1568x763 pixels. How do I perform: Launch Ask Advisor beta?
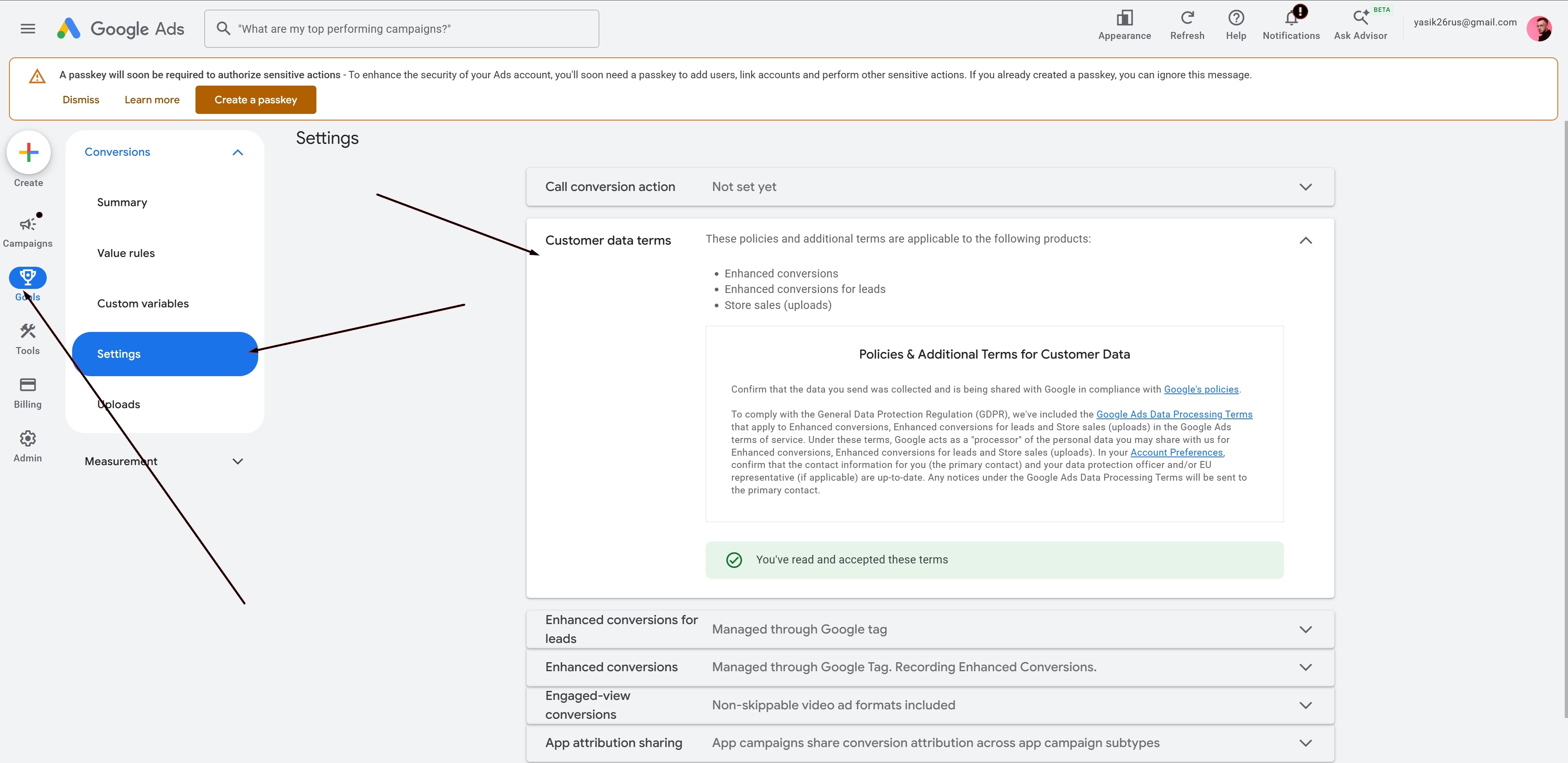pos(1361,25)
